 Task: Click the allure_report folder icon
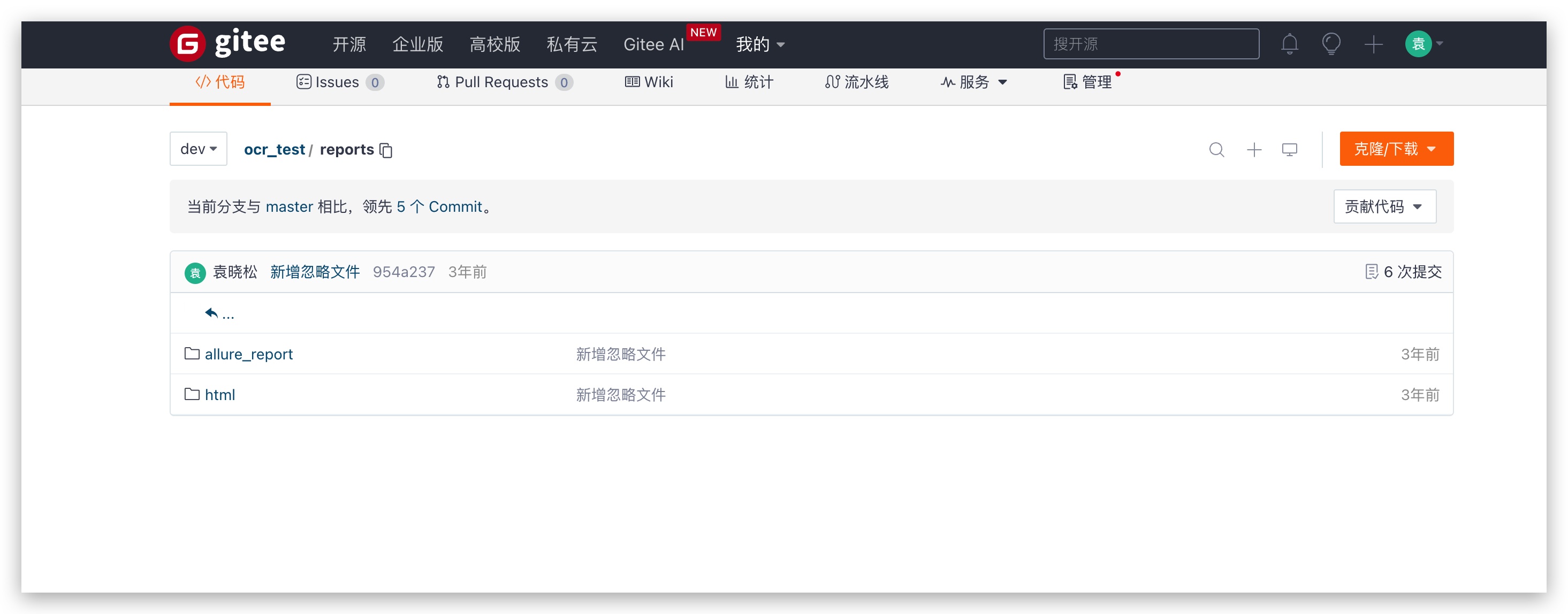(x=192, y=354)
